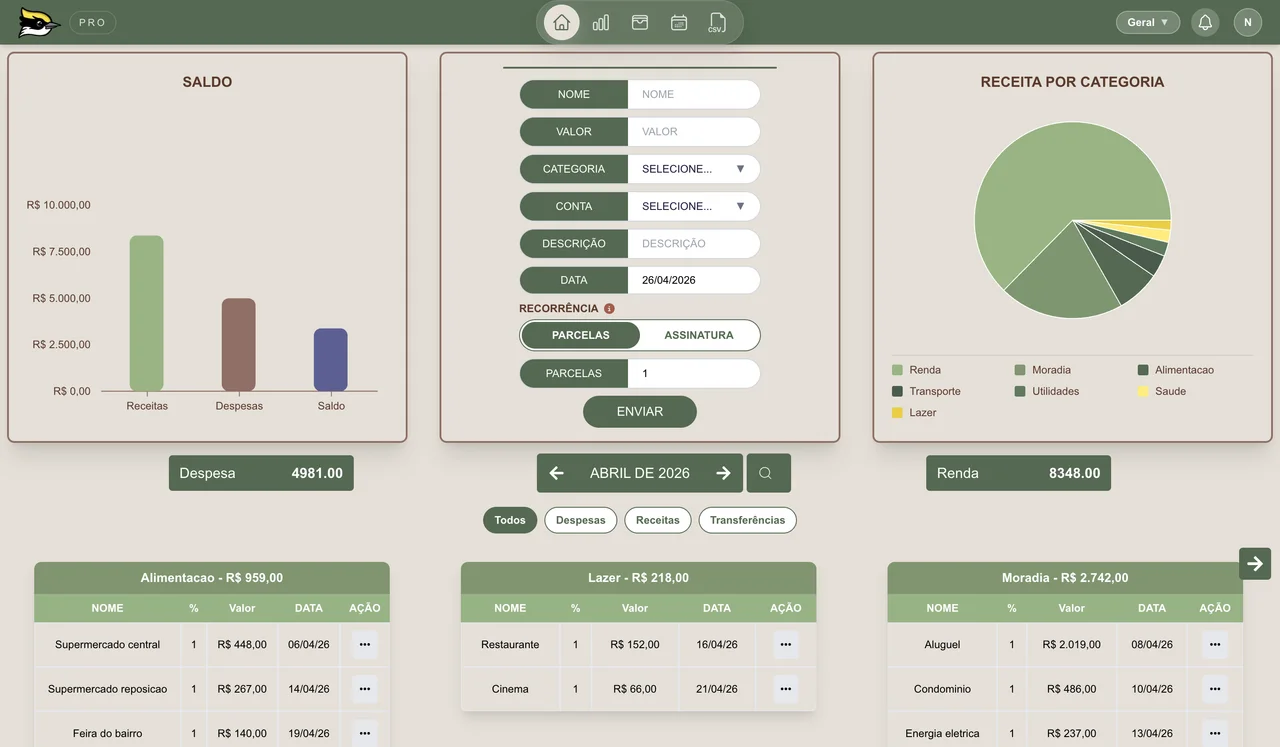Toggle the Renda legend entry

click(916, 370)
